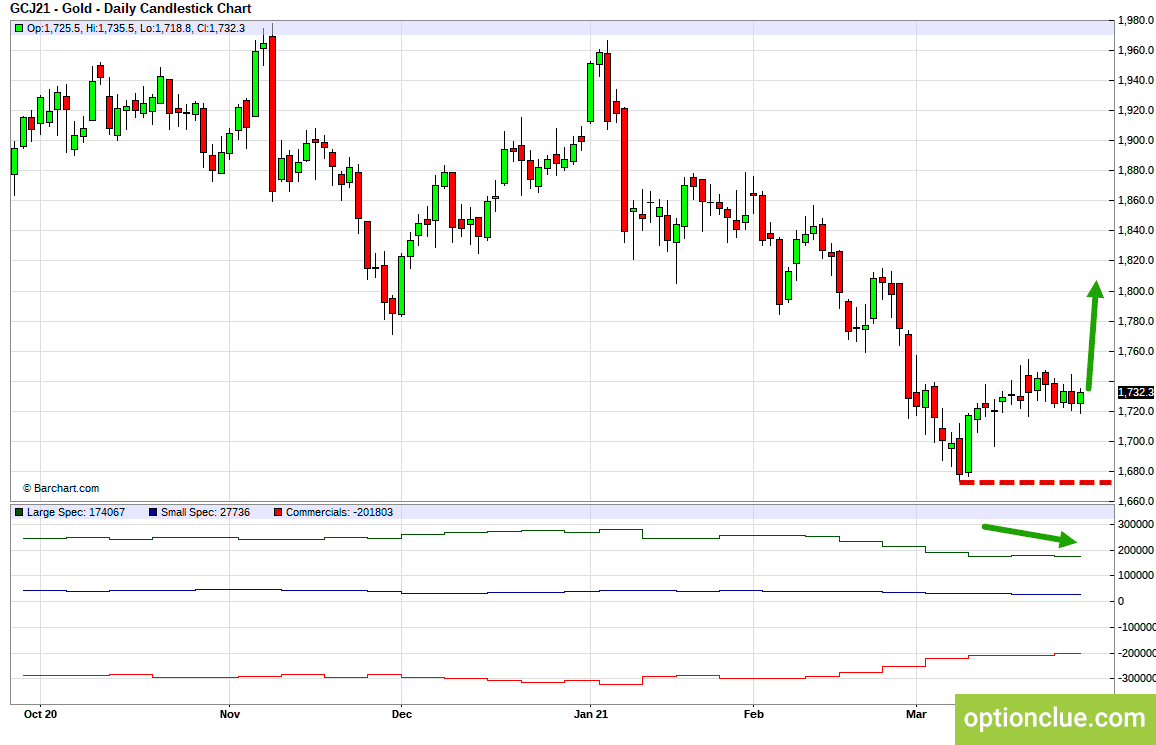Click the chart title 'GCJ21 - Gold - Daily Candlestick Chart'
1156x745 pixels.
coord(130,9)
